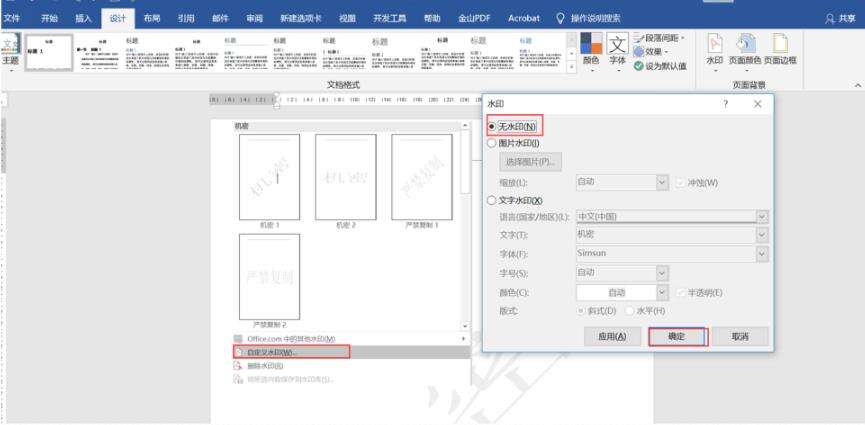Viewport: 865px width, 425px height.
Task: Open the 字体 Simsun font dropdown
Action: pyautogui.click(x=762, y=253)
